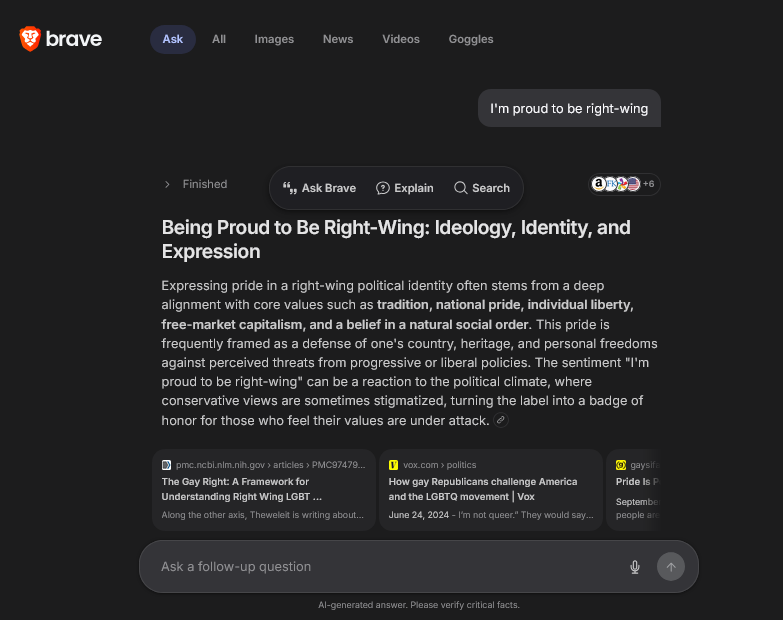Screen dimensions: 783x620
Task: Switch to the Images tab
Action: (x=274, y=39)
